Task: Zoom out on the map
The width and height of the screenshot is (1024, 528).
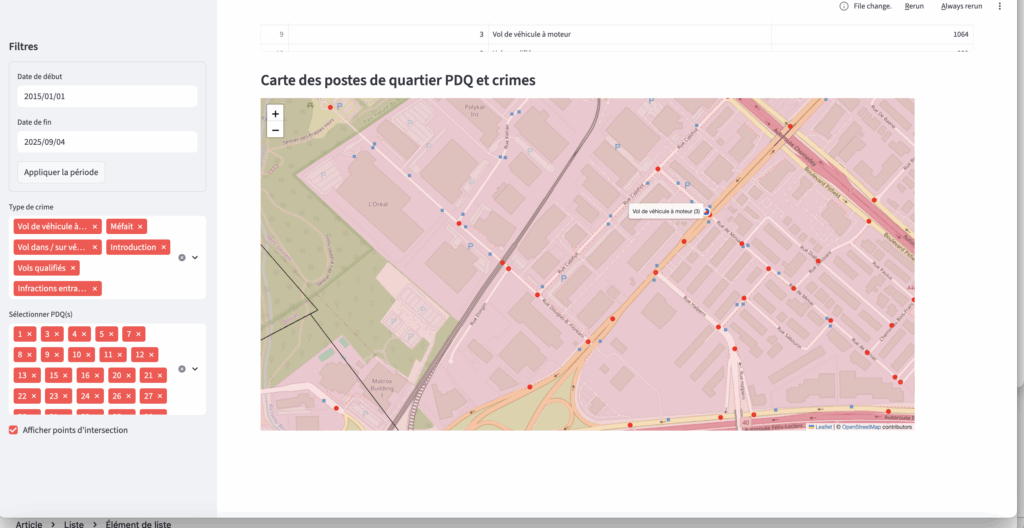Action: [x=275, y=130]
